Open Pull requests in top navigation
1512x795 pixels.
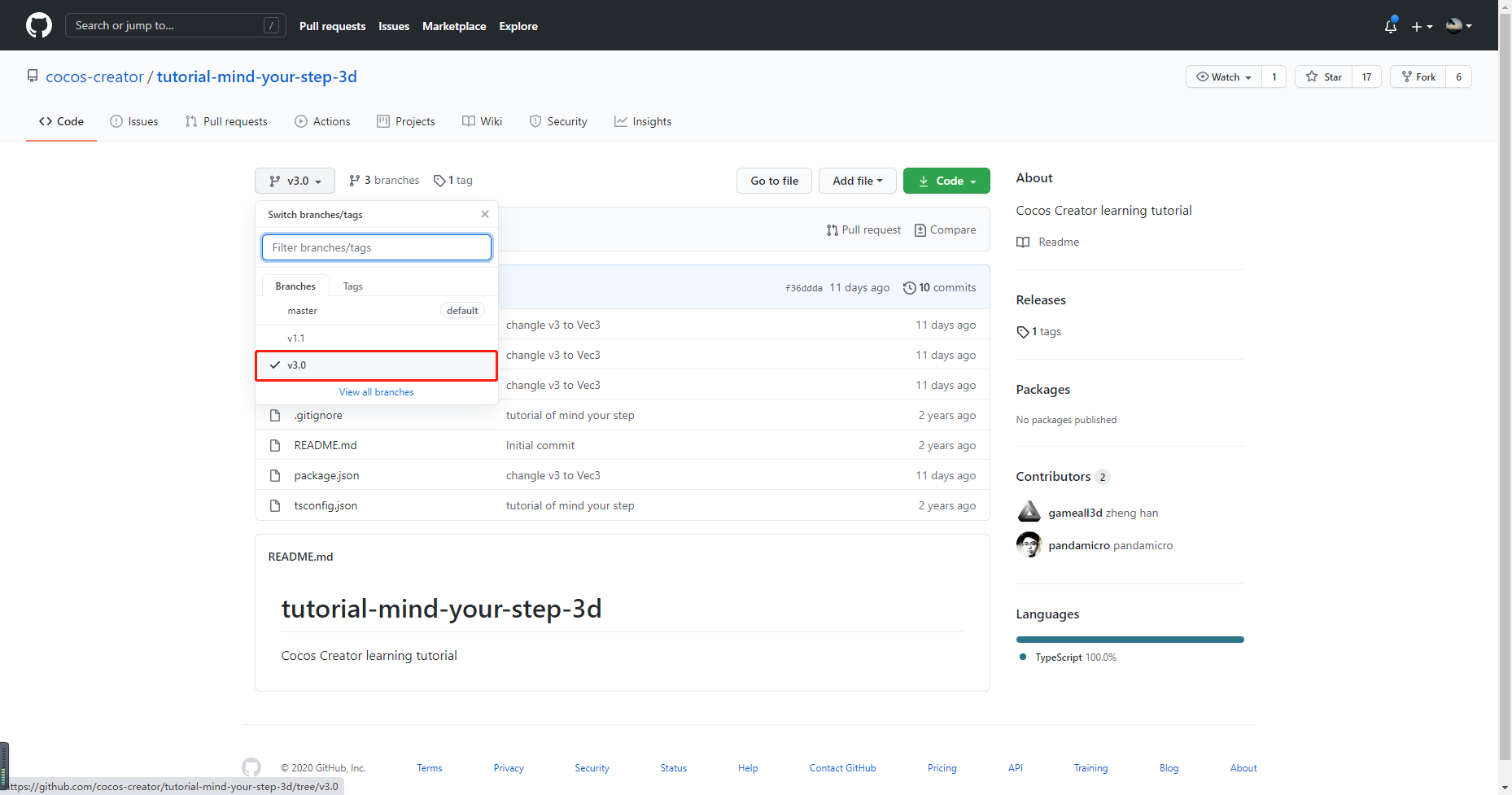click(332, 26)
